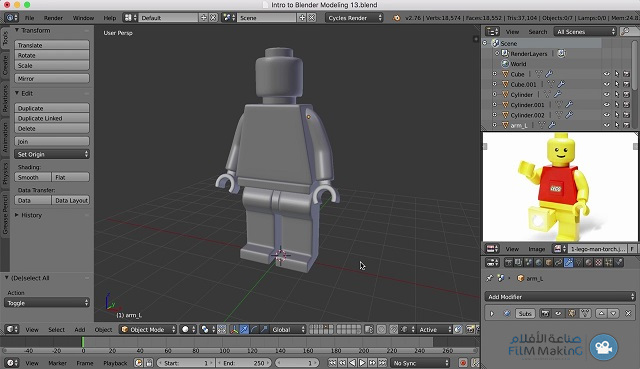This screenshot has width=640, height=369.
Task: Open the Object properties tab (orange cube)
Action: coord(549,262)
